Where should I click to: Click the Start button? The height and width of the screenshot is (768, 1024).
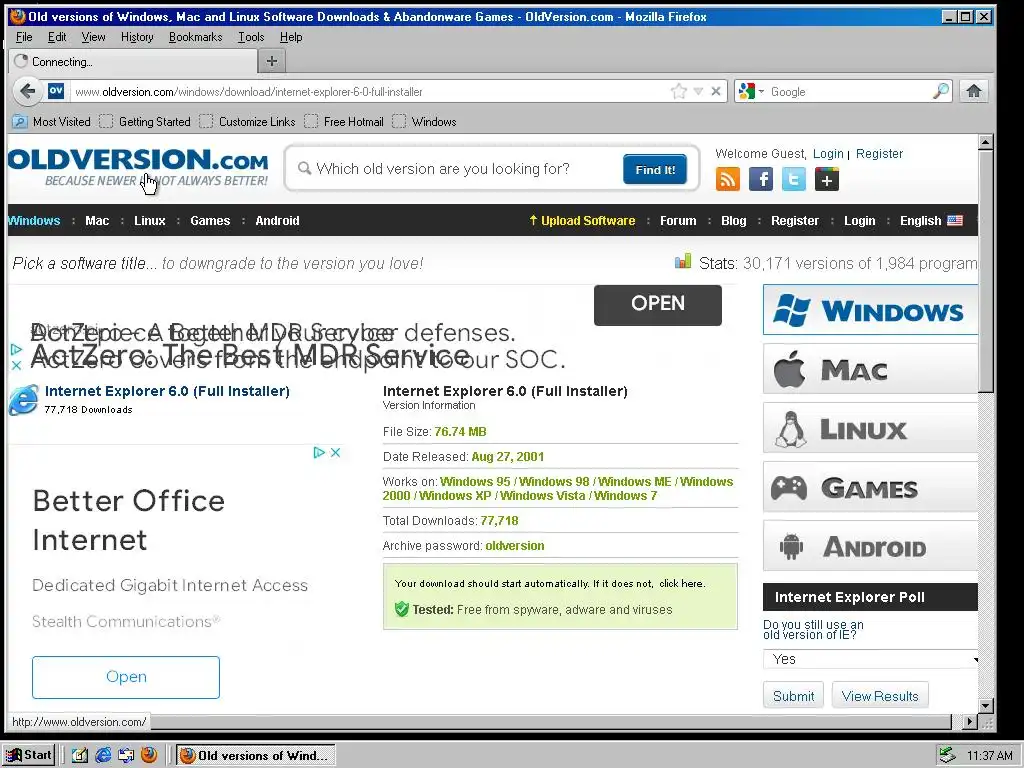pos(29,755)
